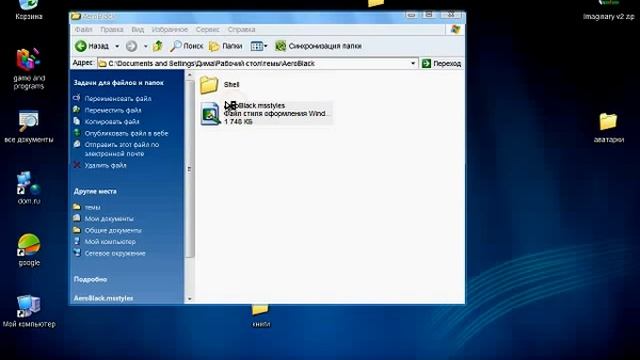Click the task pane scrollbar down arrow
The width and height of the screenshot is (640, 360).
pyautogui.click(x=189, y=299)
